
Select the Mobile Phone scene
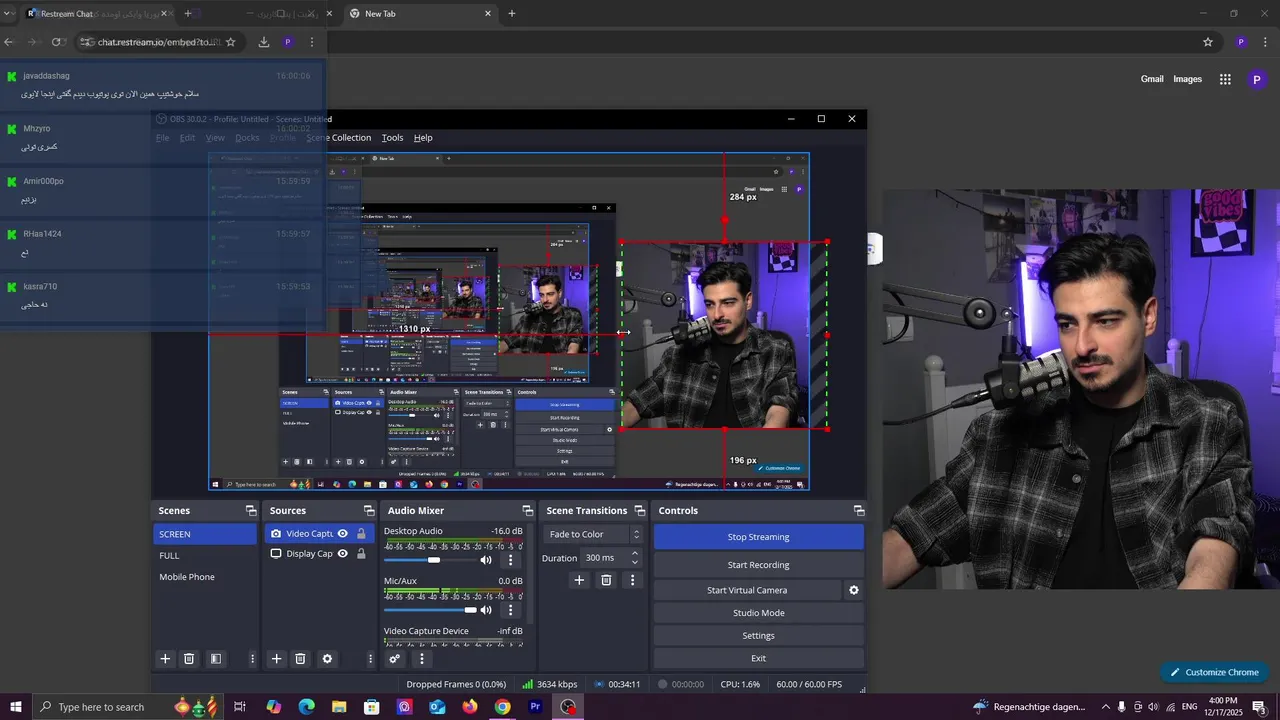coord(205,577)
